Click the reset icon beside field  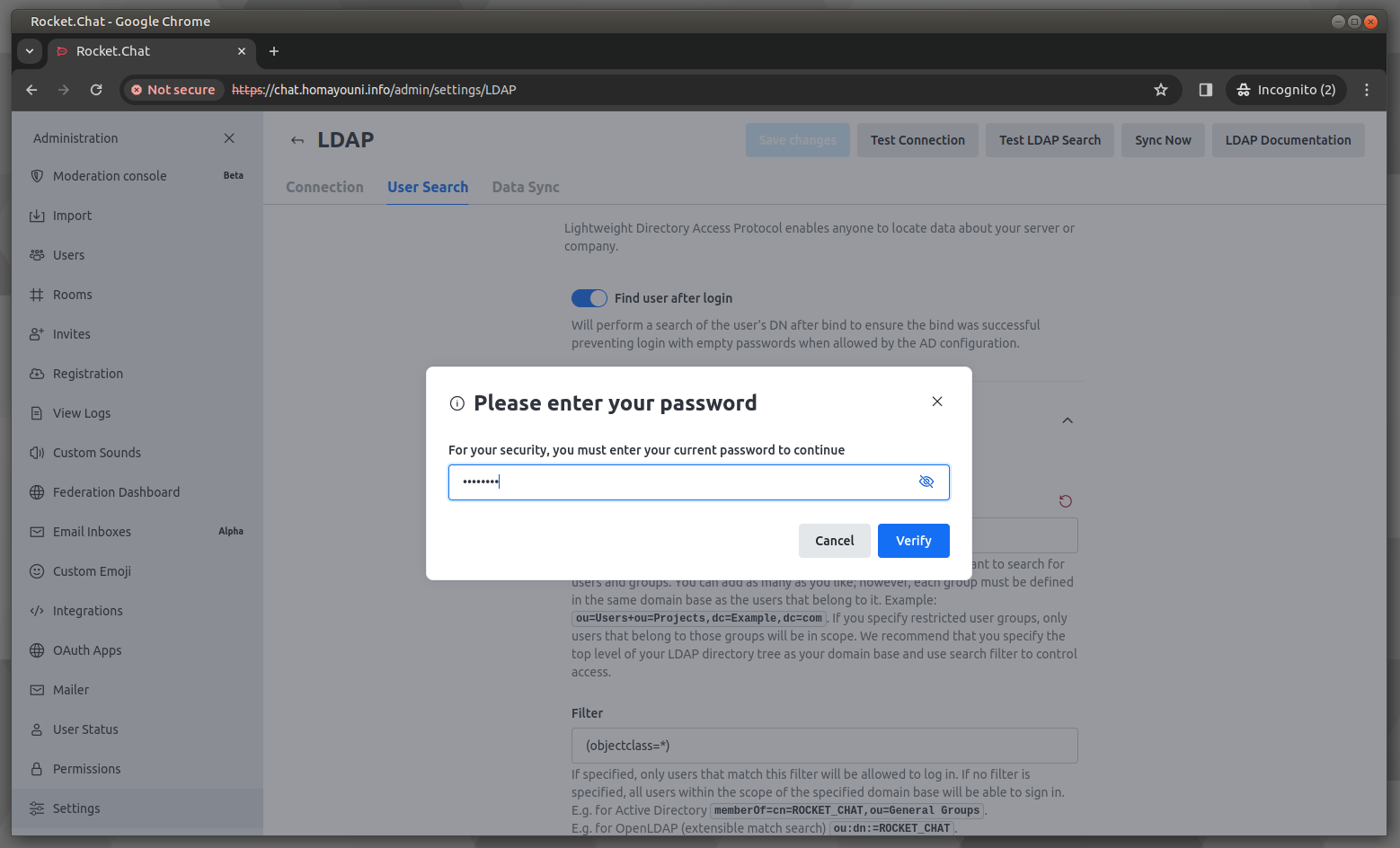pyautogui.click(x=1066, y=501)
